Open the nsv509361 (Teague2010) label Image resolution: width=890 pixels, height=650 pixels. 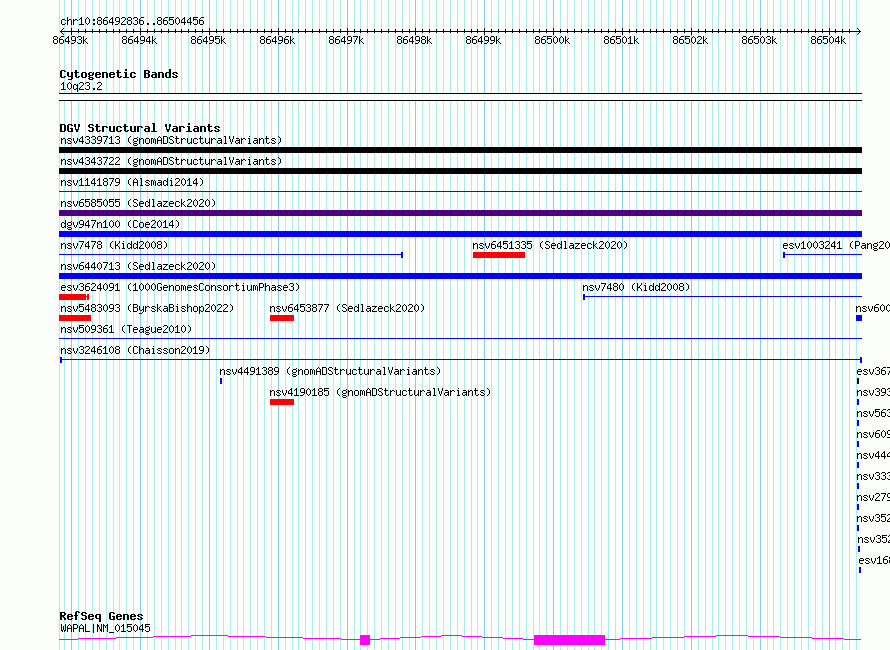126,329
